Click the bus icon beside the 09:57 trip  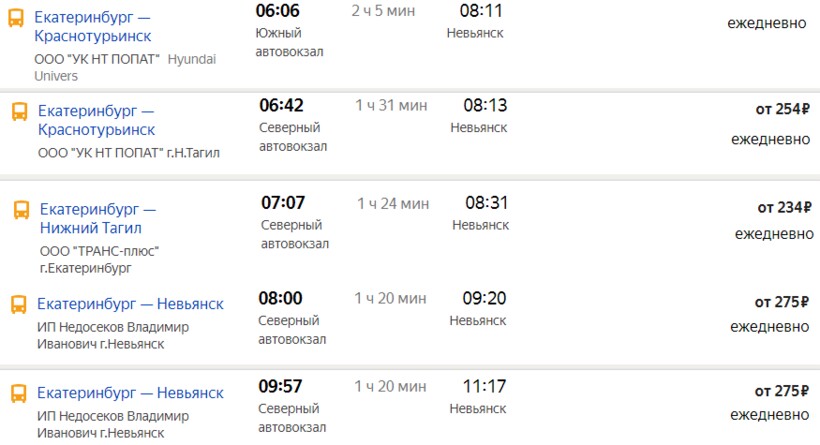pyautogui.click(x=18, y=393)
